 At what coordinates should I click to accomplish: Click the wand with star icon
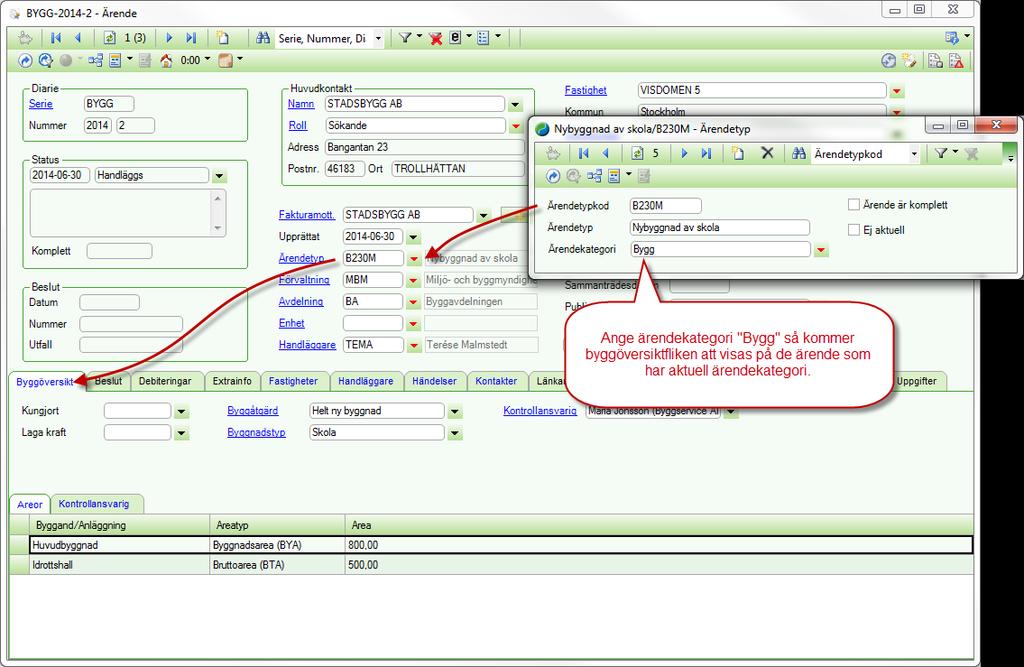tap(908, 61)
